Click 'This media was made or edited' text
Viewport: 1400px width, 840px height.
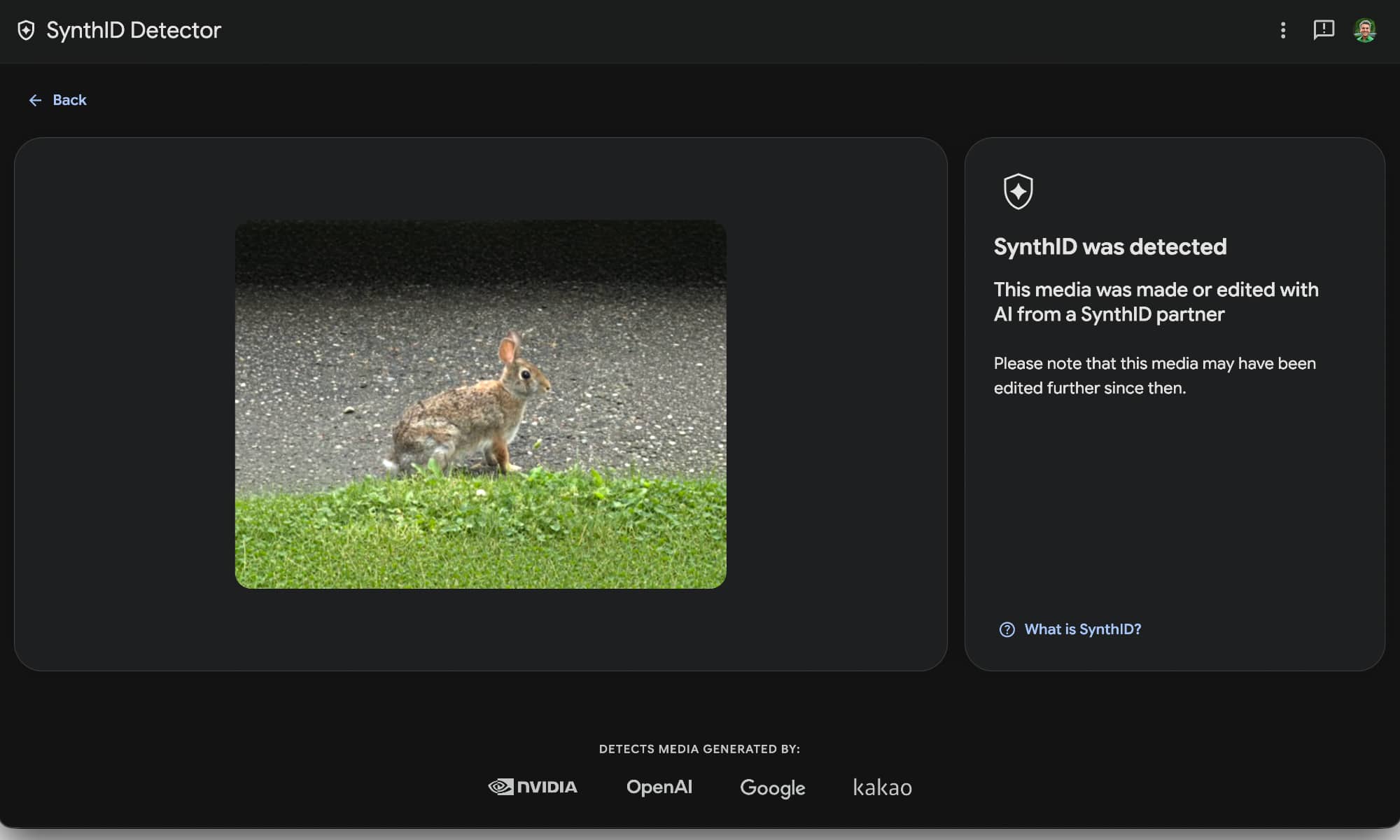coord(1156,302)
